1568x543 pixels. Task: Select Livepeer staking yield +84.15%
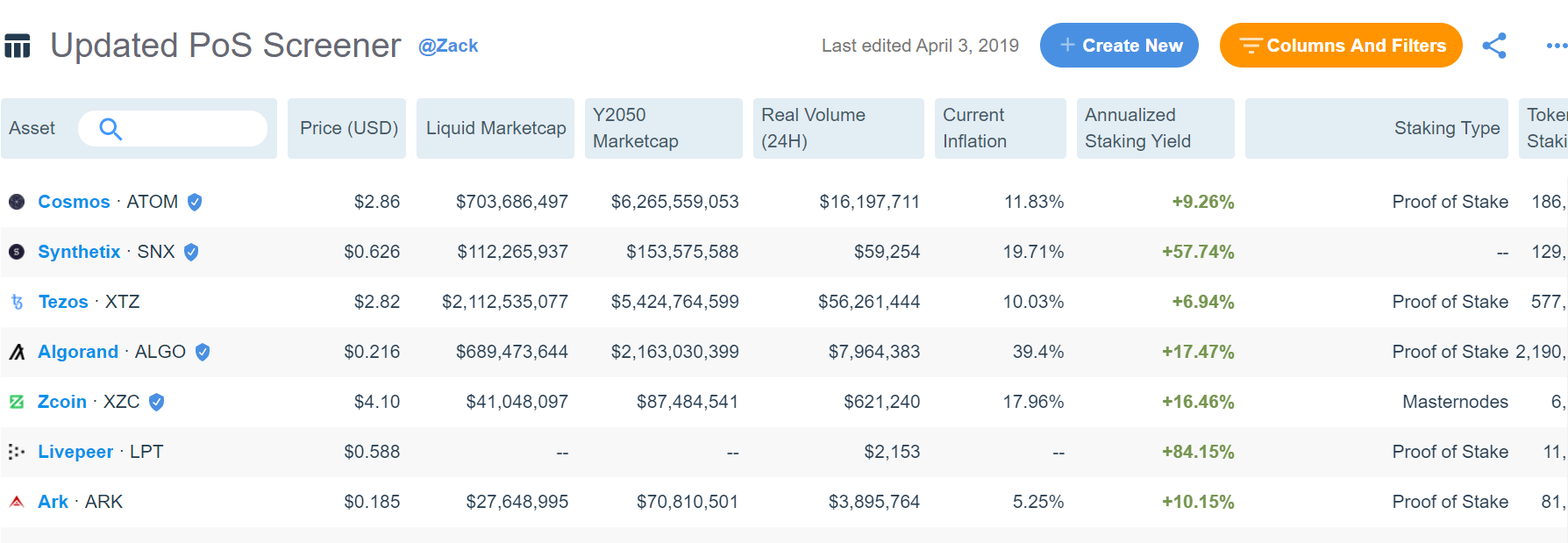click(x=1198, y=452)
